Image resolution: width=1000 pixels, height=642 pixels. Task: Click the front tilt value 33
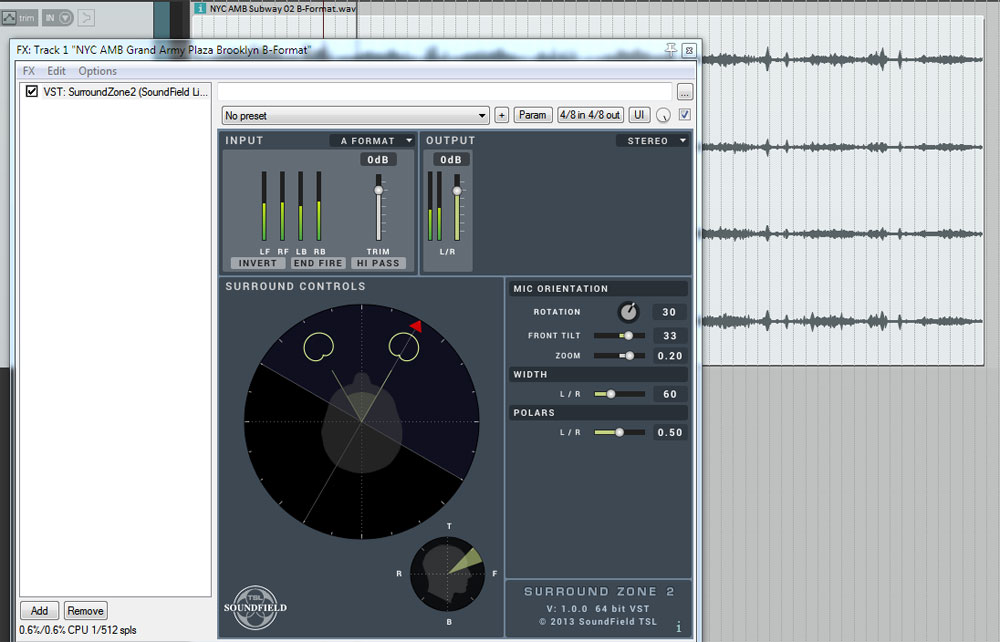pos(669,335)
